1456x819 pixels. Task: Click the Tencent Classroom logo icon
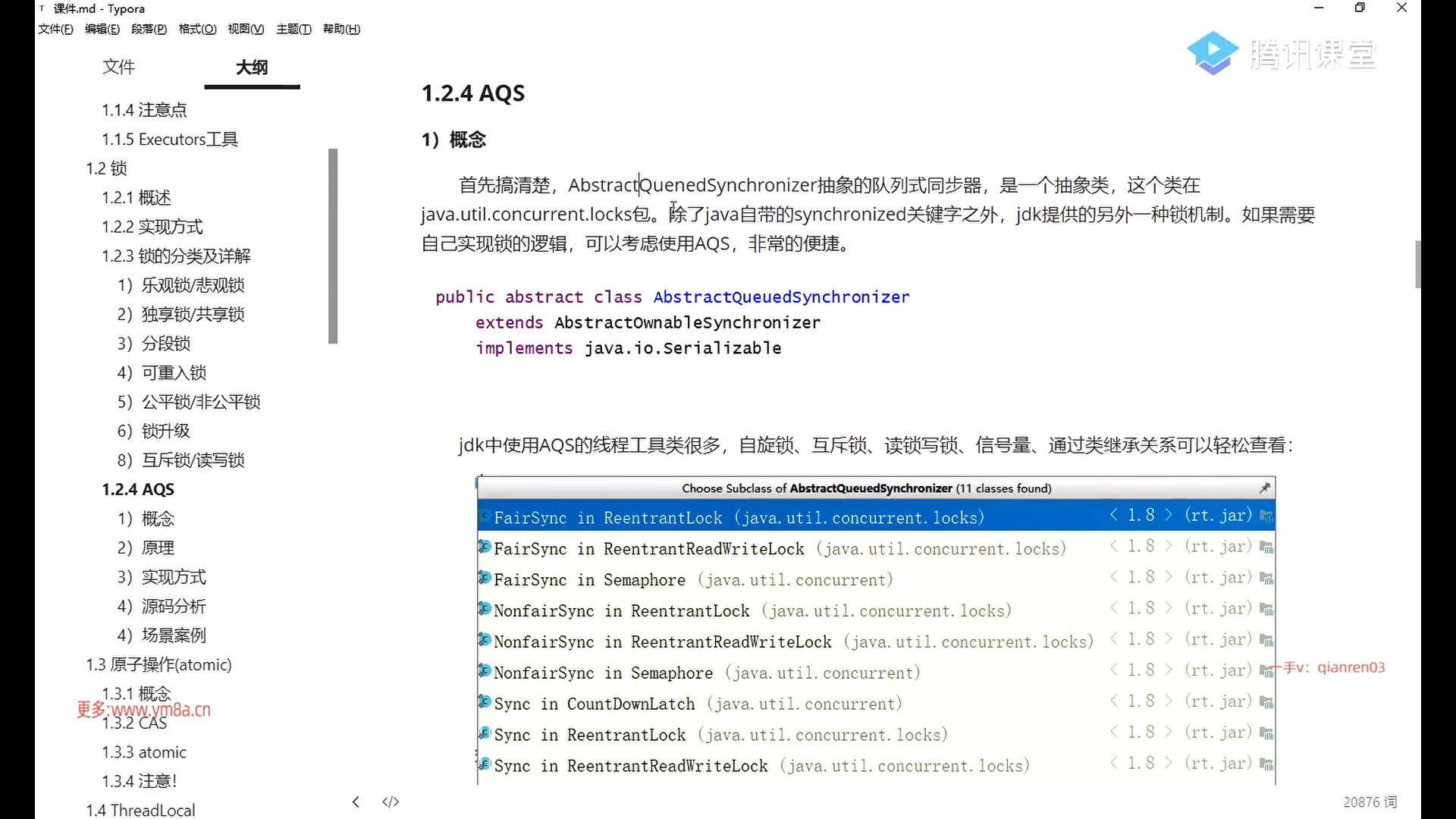1212,53
